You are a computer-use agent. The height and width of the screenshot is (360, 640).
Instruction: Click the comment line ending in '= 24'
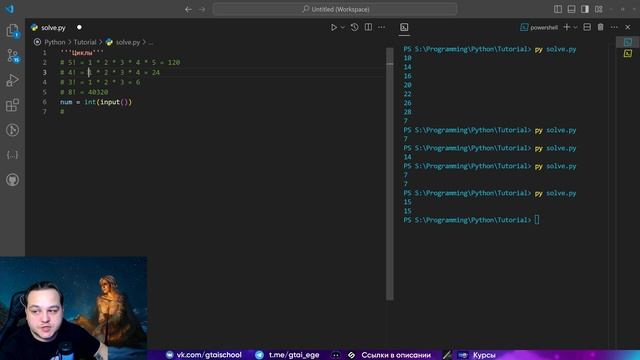110,72
